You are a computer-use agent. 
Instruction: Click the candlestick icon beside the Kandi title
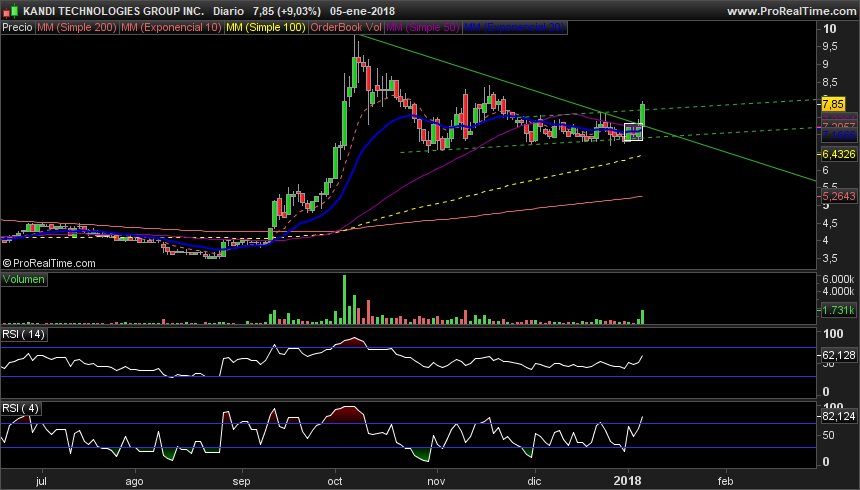tap(10, 10)
